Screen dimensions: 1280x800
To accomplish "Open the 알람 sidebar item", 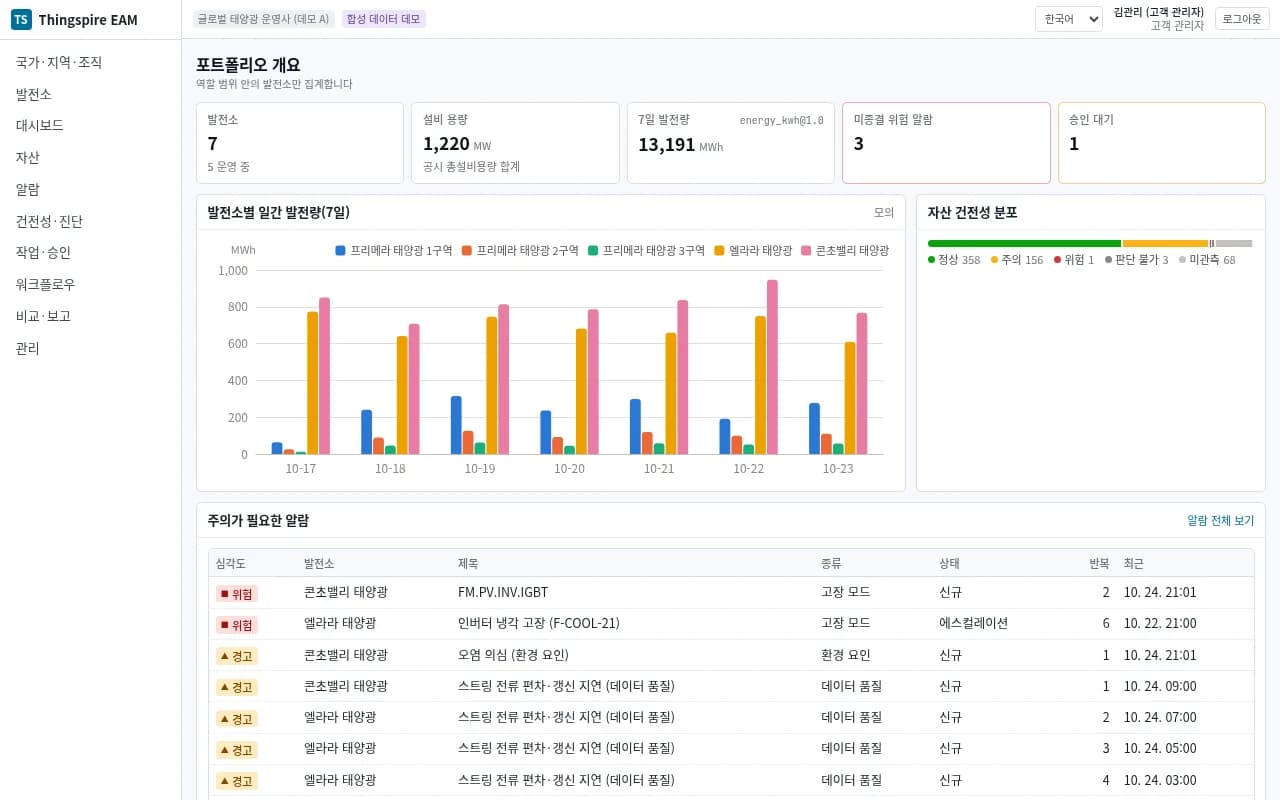I will tap(27, 189).
